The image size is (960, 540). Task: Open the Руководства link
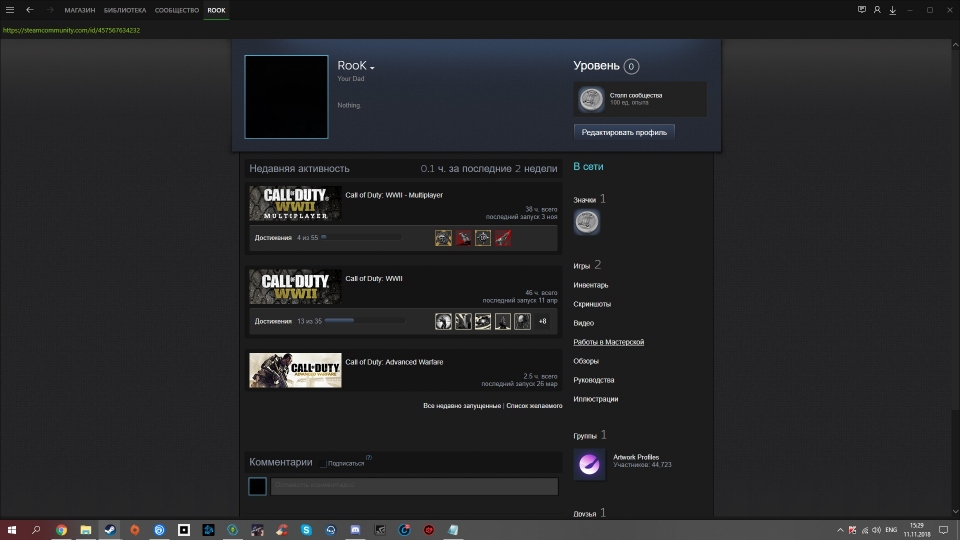click(x=594, y=380)
